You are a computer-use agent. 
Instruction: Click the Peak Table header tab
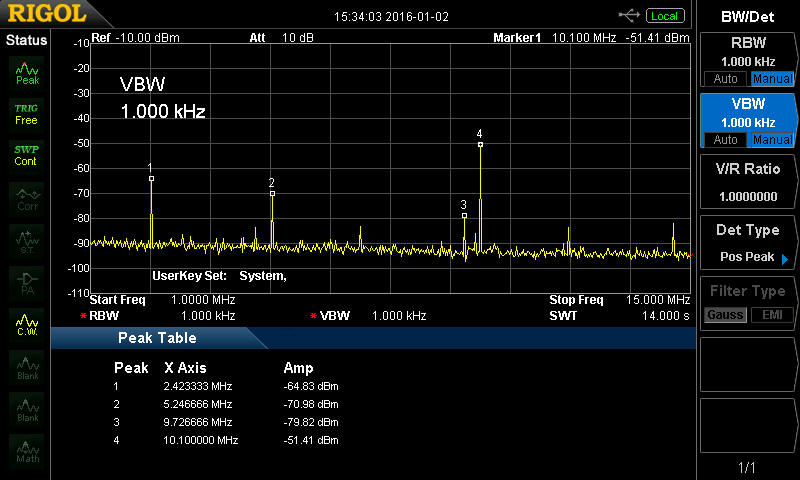pyautogui.click(x=157, y=338)
